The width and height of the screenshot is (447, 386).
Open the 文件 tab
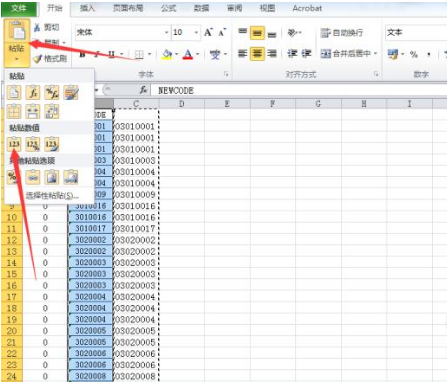(x=19, y=8)
